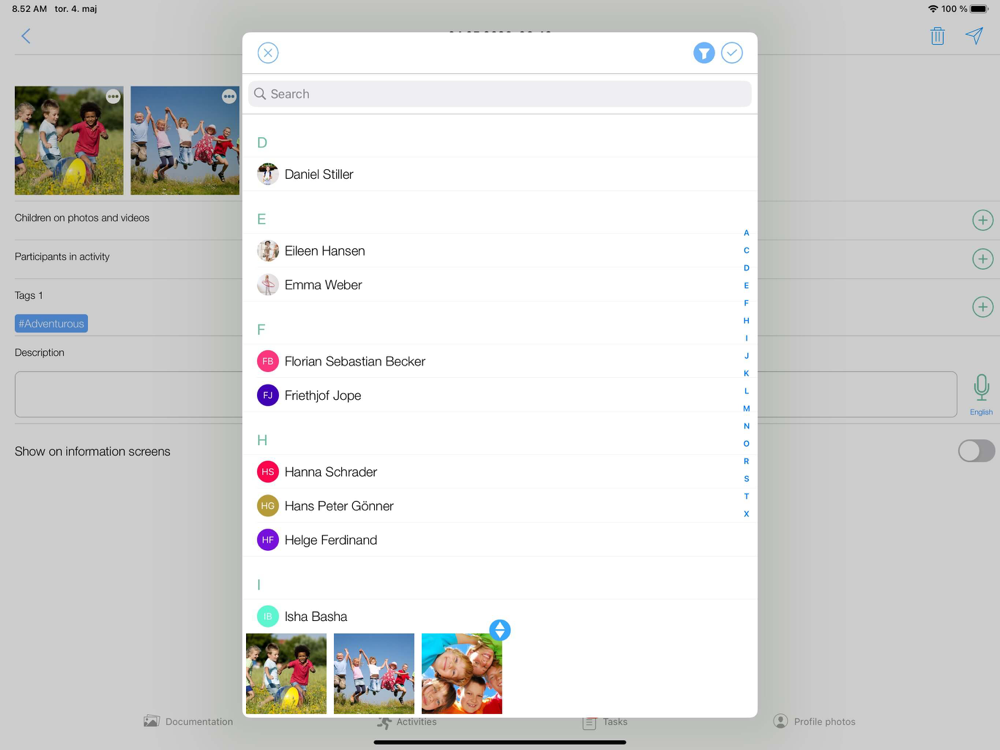Viewport: 1000px width, 750px height.
Task: Open options on second photo (three dots)
Action: [x=229, y=96]
